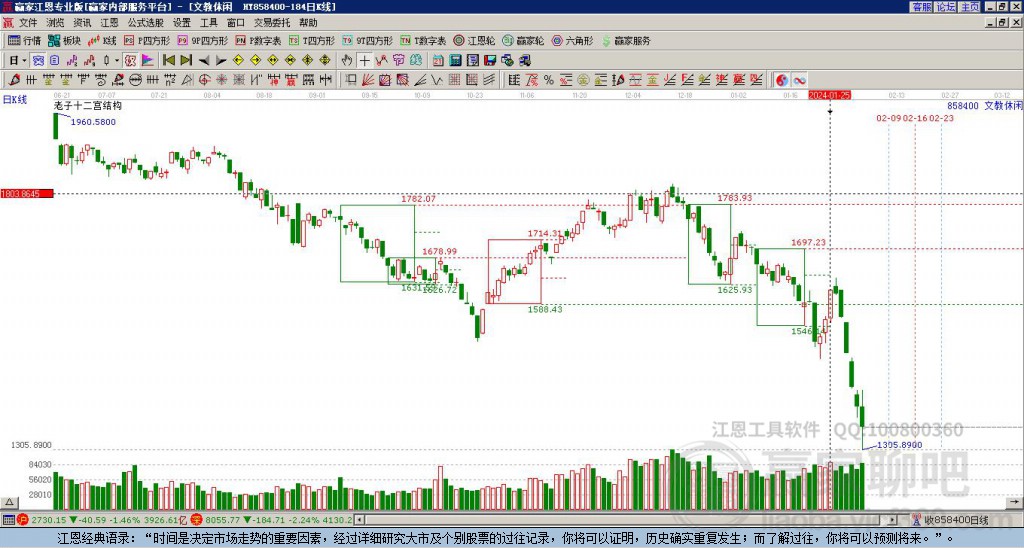Click the bottom horizontal scrollbar track
Viewport: 1024px width, 548px height.
coord(624,520)
